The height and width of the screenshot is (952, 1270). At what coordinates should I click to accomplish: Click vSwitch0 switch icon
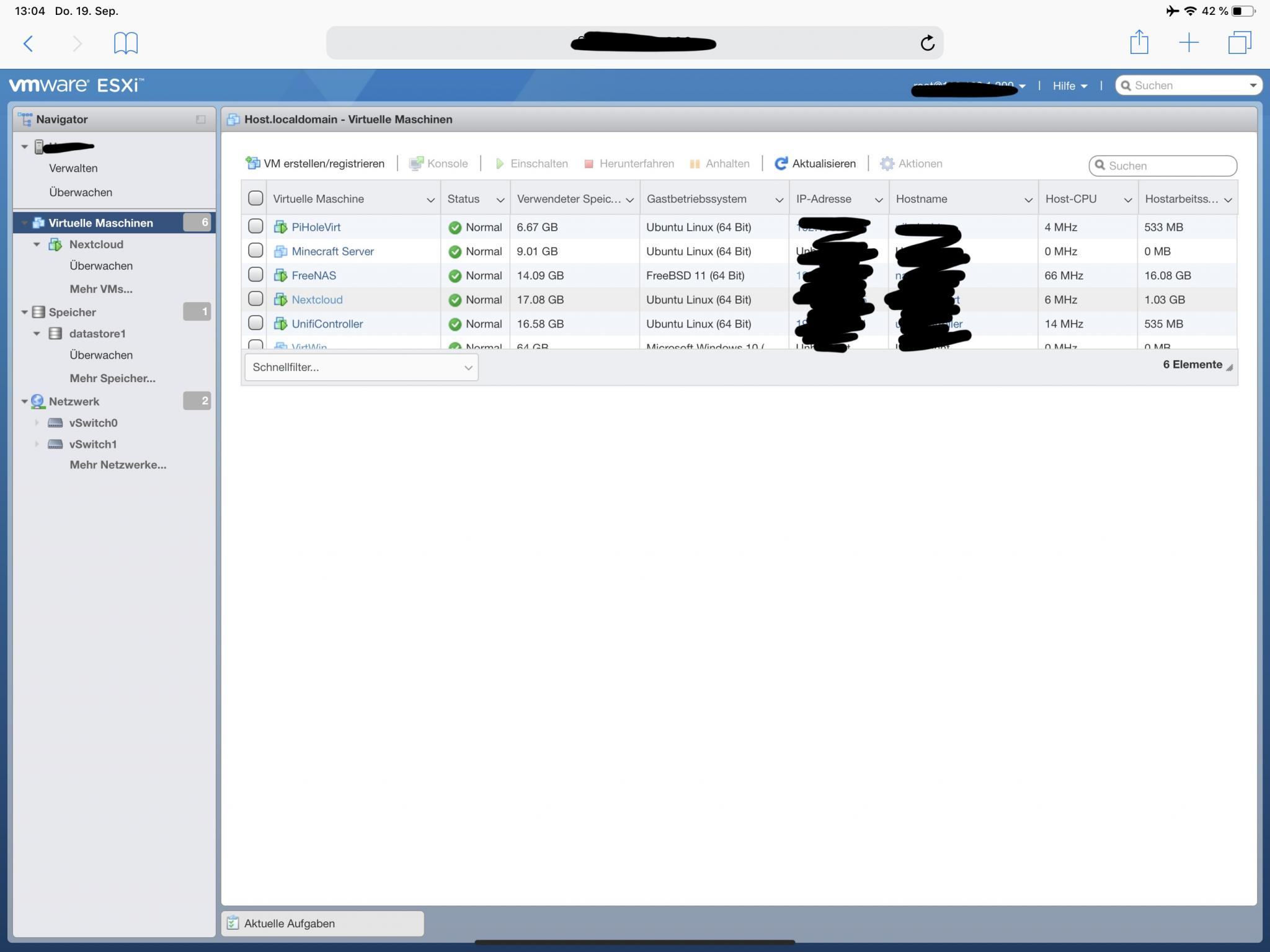click(x=55, y=423)
